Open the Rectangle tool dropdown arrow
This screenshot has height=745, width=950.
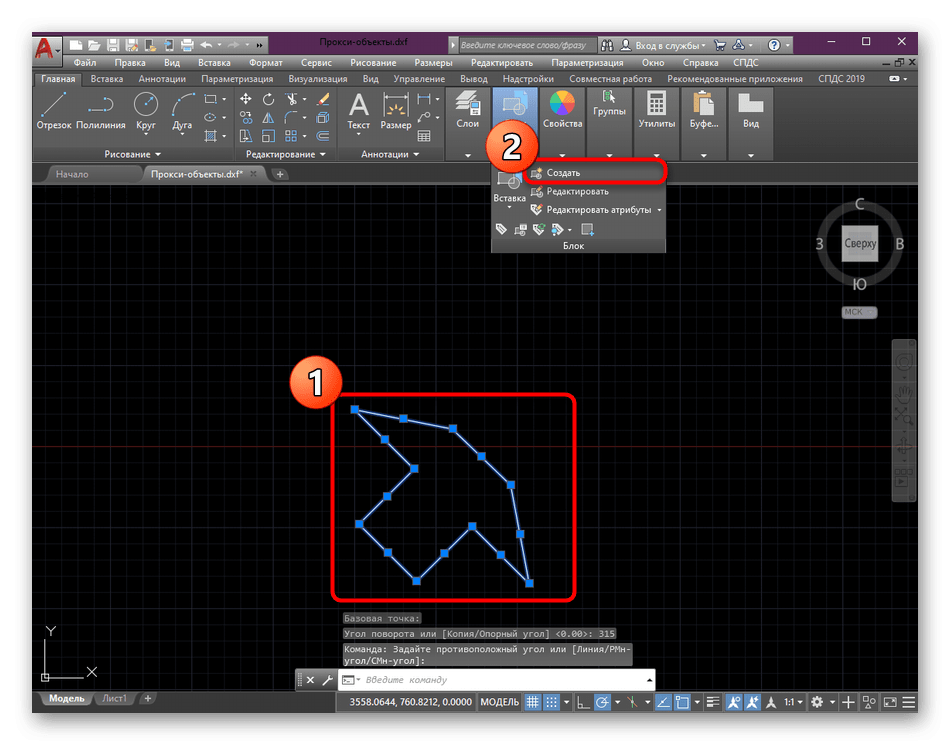[224, 99]
